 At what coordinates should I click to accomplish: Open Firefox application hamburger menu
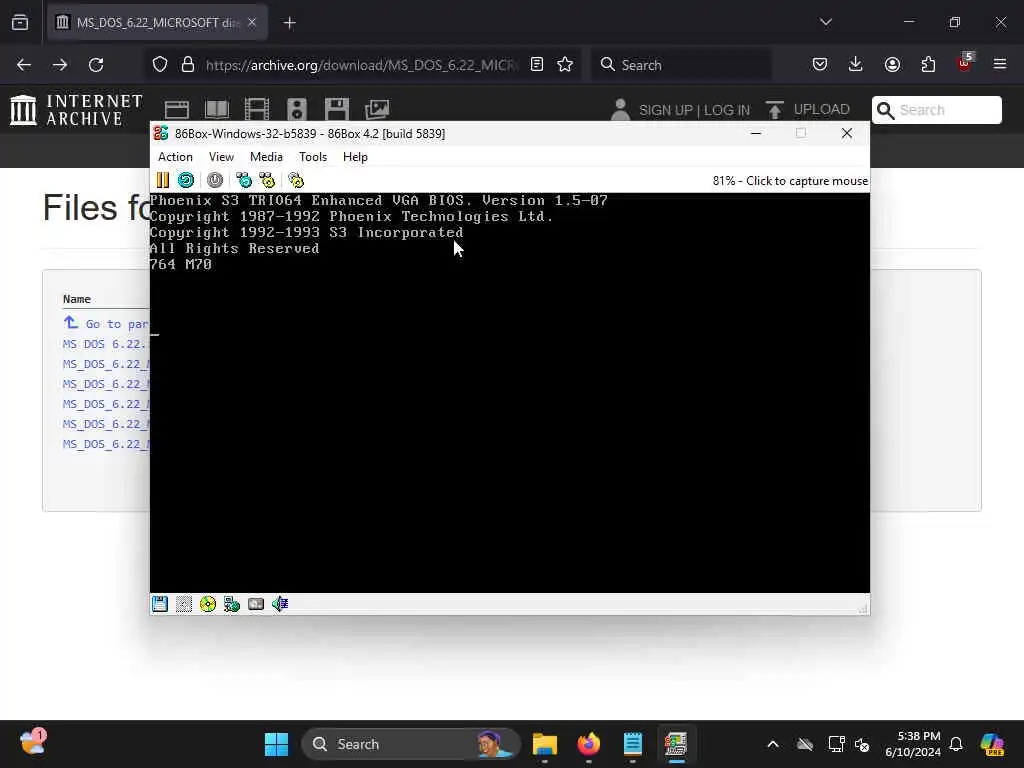(1000, 65)
